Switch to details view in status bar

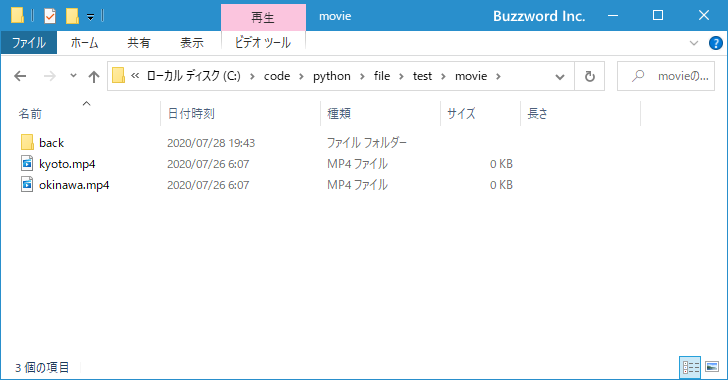point(690,367)
